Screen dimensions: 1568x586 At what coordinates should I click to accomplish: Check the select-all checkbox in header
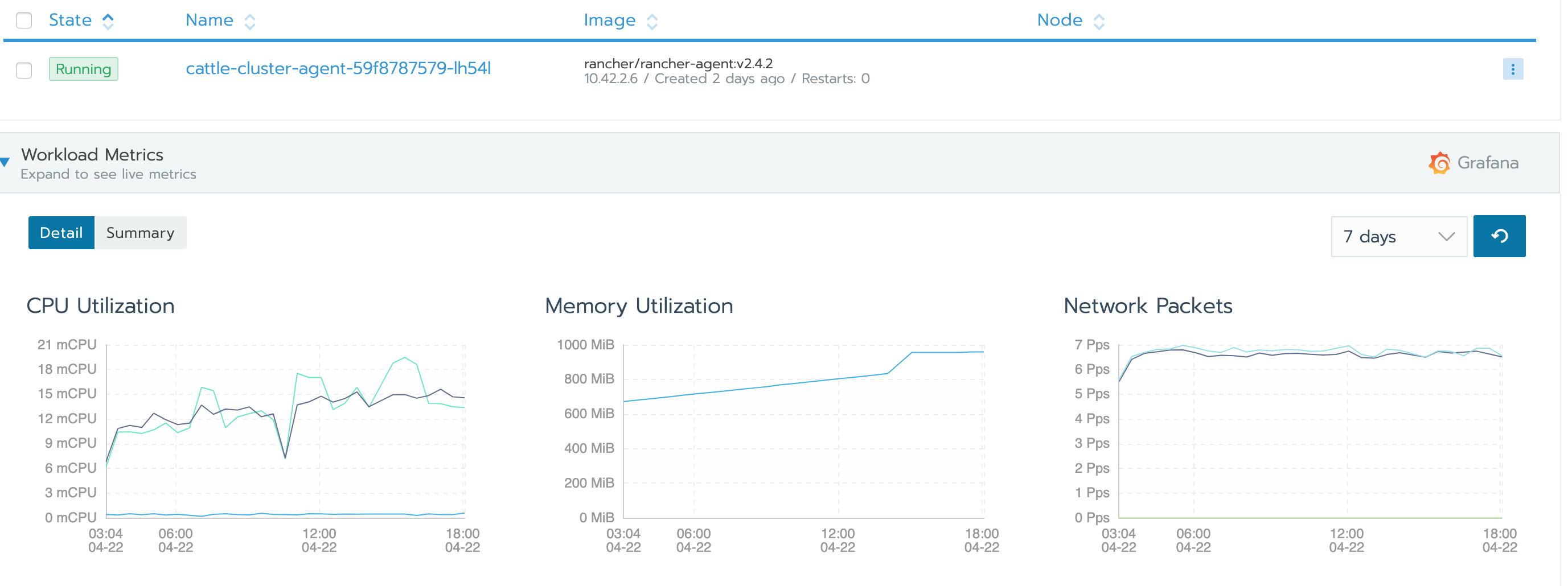pos(24,20)
